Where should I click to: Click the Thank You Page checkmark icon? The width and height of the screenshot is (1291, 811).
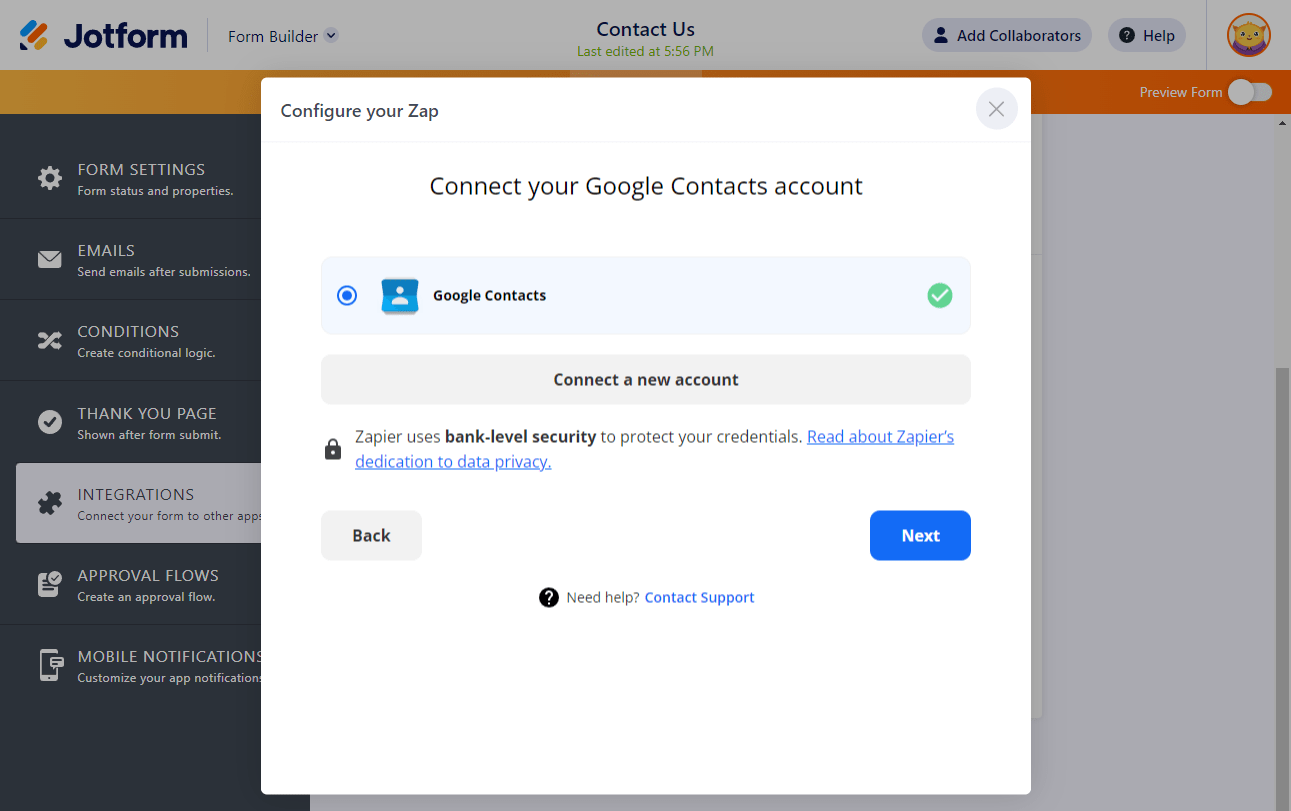(50, 422)
